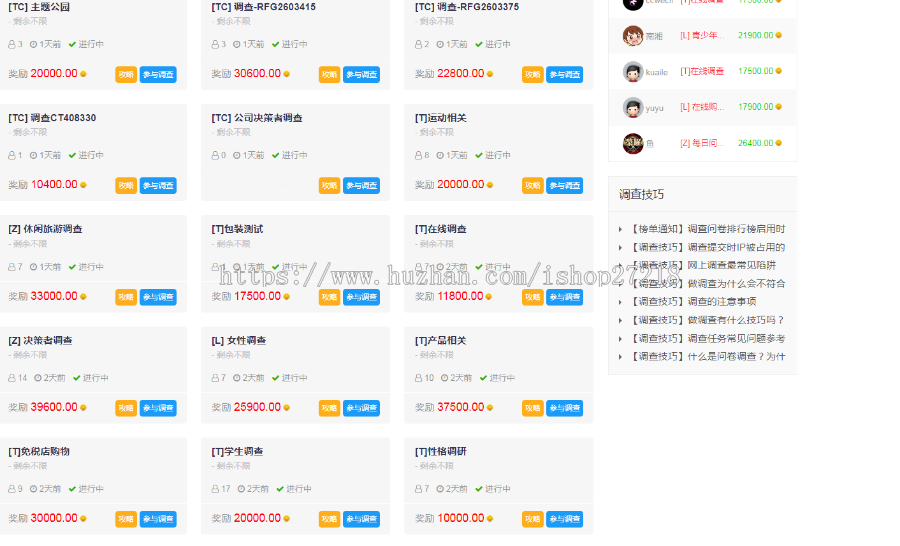Open the [L] 女性调查 title
Viewport: 900px width, 546px height.
(239, 340)
